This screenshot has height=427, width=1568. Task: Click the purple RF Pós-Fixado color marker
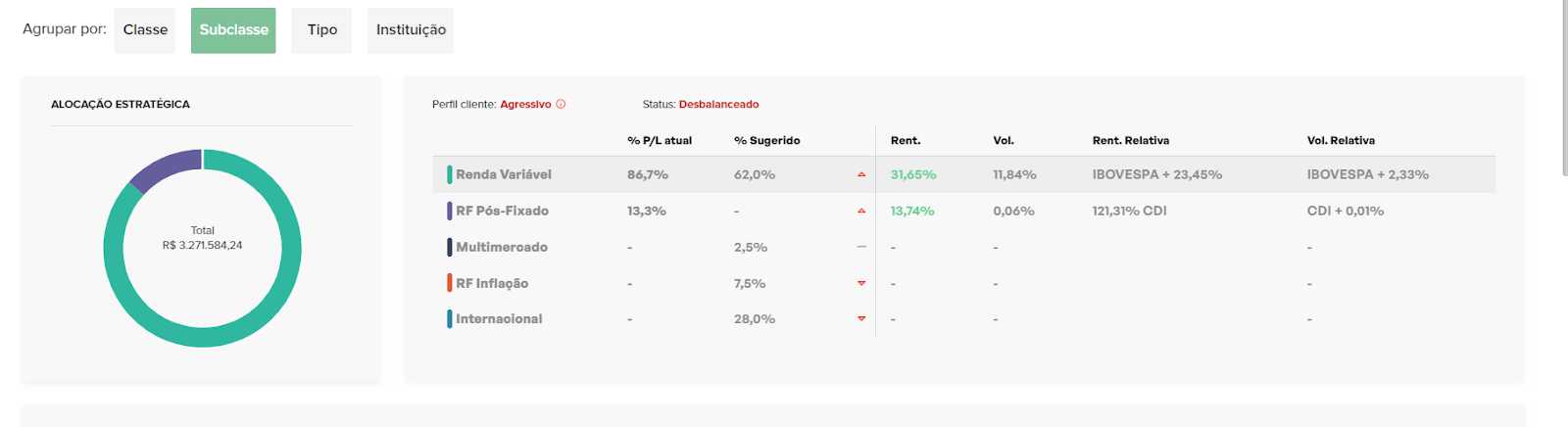(x=450, y=211)
